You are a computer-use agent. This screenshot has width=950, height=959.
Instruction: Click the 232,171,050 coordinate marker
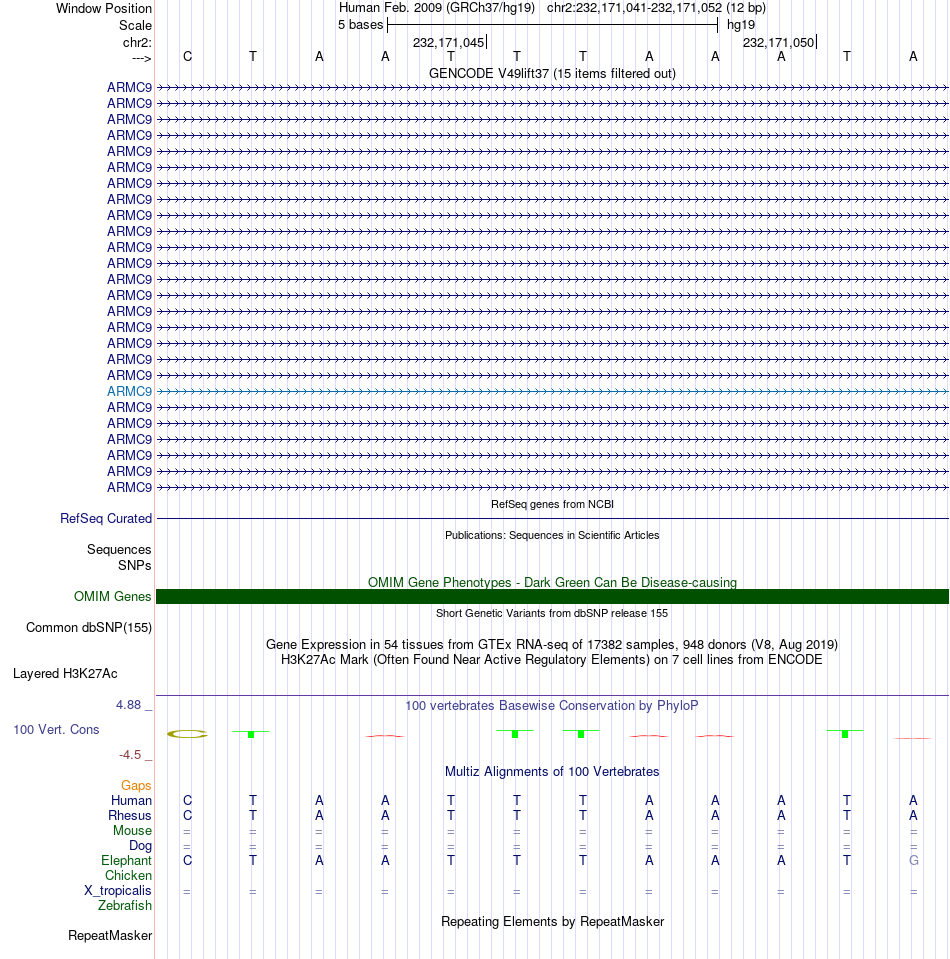(779, 42)
